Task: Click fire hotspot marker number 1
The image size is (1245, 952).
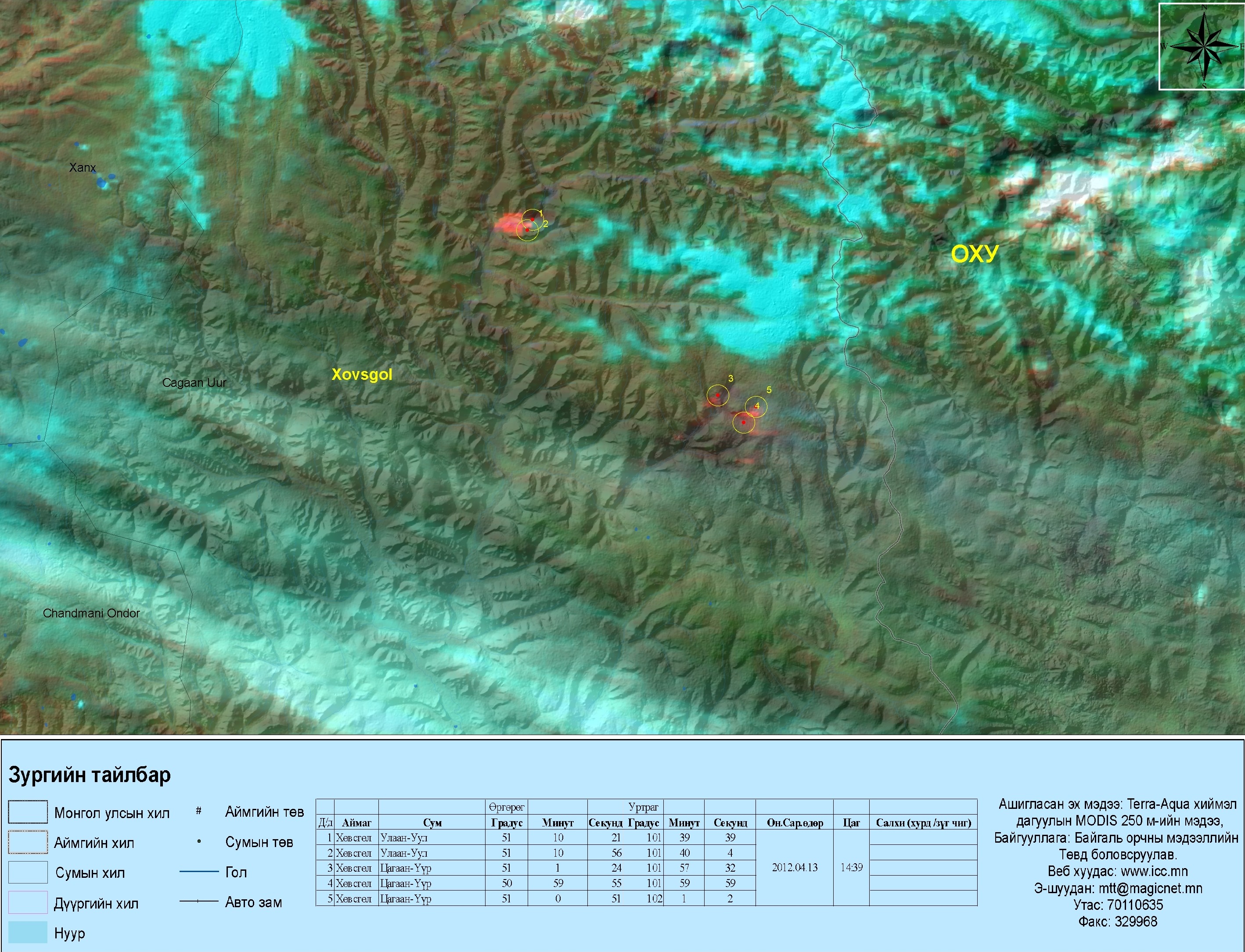Action: [x=532, y=219]
